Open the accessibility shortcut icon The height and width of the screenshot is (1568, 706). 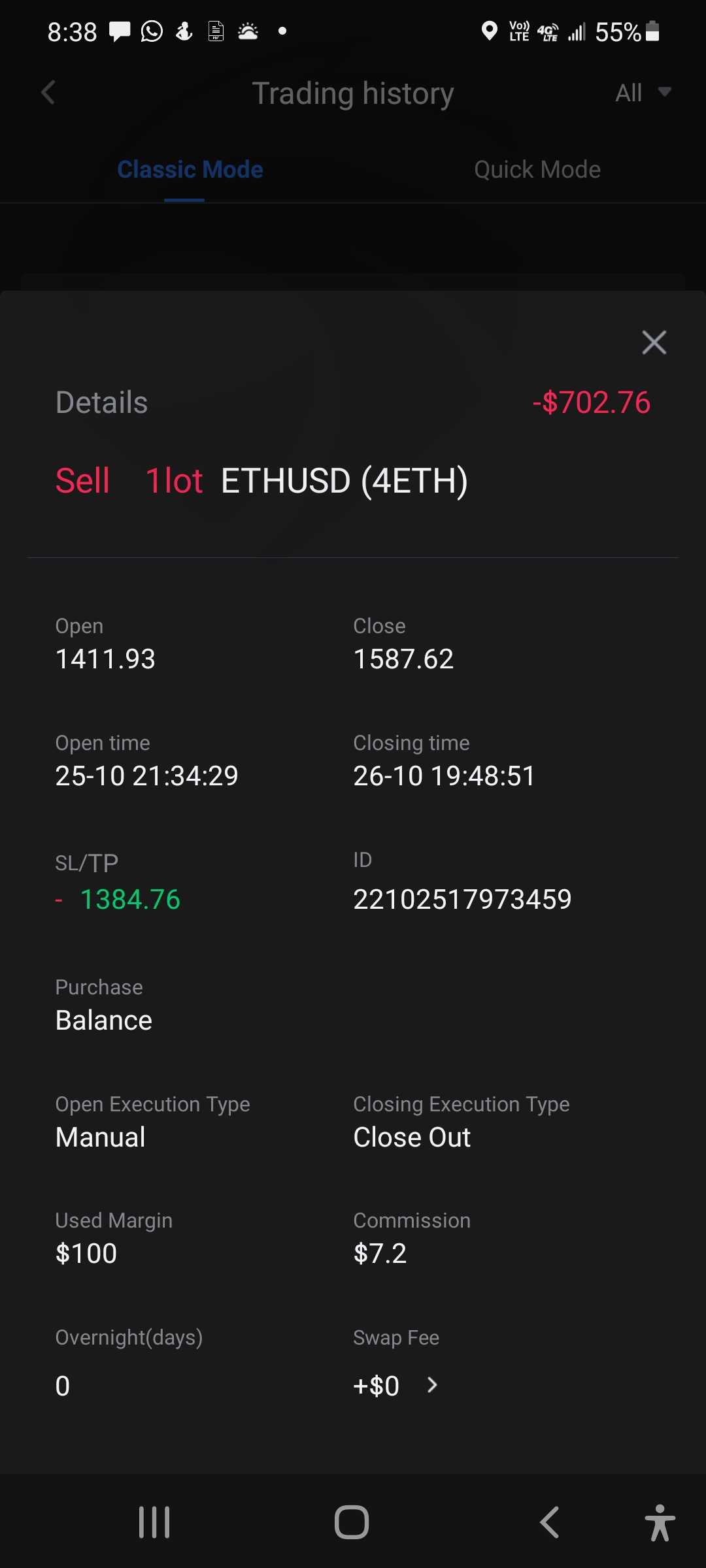point(659,1522)
